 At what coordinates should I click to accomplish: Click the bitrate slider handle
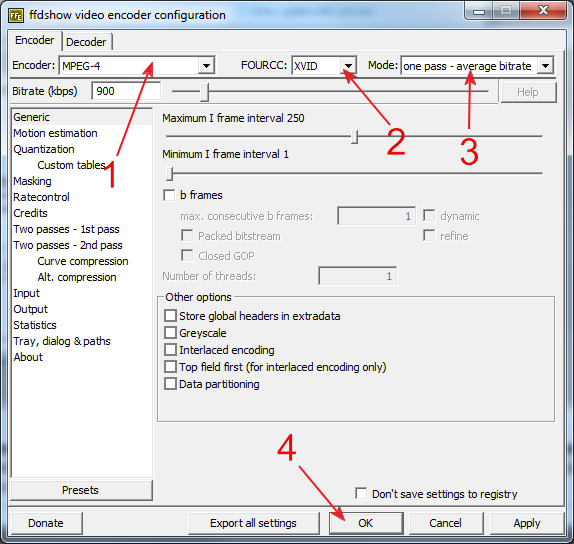point(205,92)
